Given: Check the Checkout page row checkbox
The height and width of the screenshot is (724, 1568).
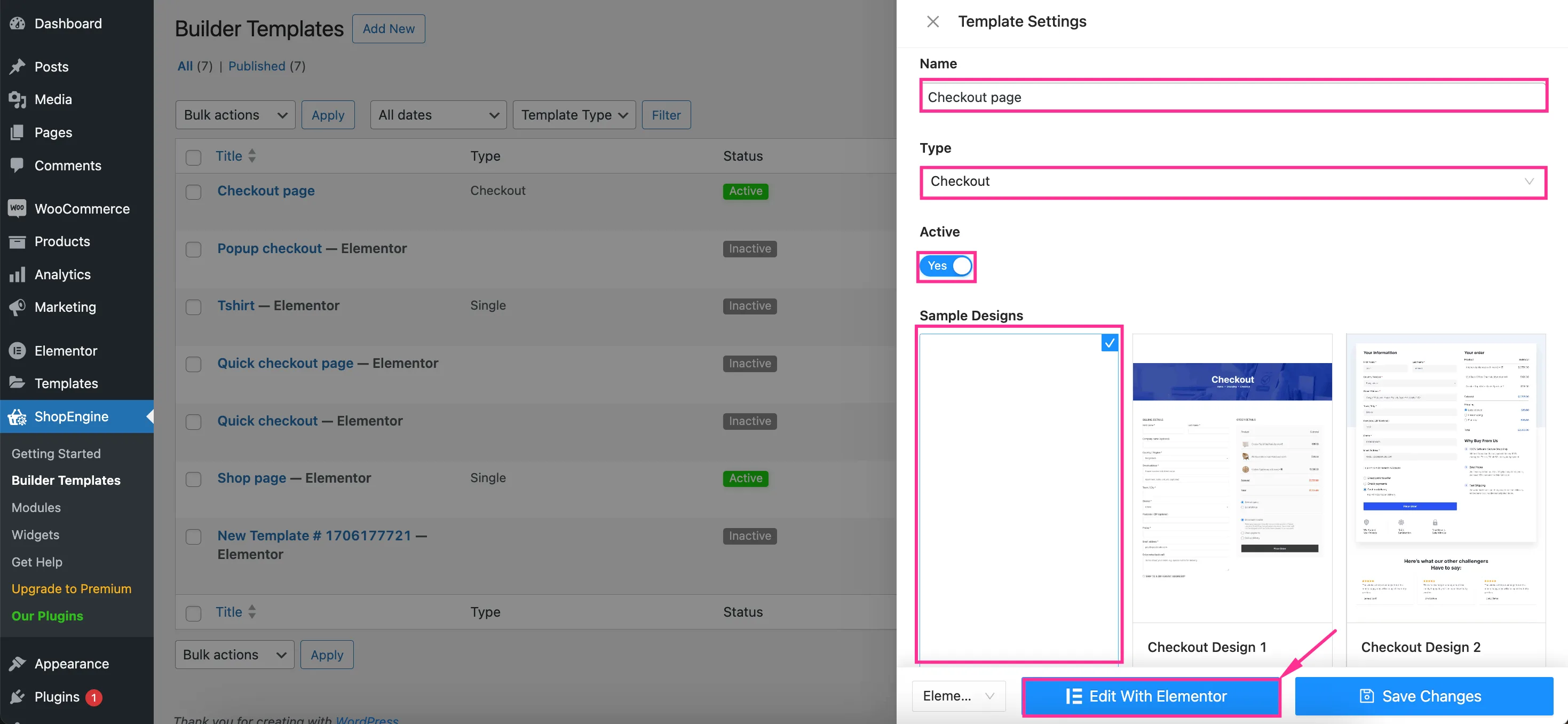Looking at the screenshot, I should click(194, 192).
